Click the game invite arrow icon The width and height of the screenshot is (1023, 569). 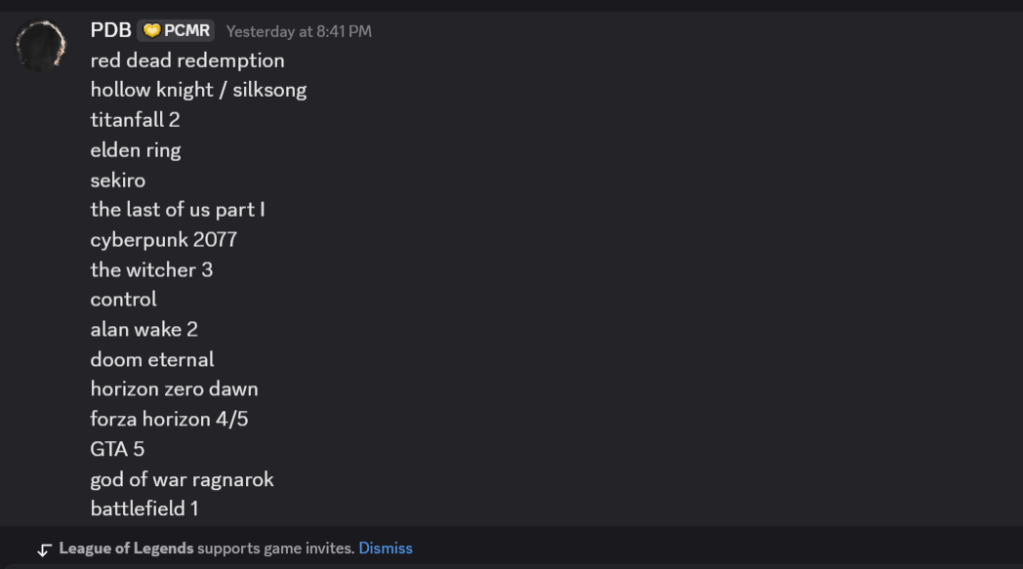(x=44, y=549)
